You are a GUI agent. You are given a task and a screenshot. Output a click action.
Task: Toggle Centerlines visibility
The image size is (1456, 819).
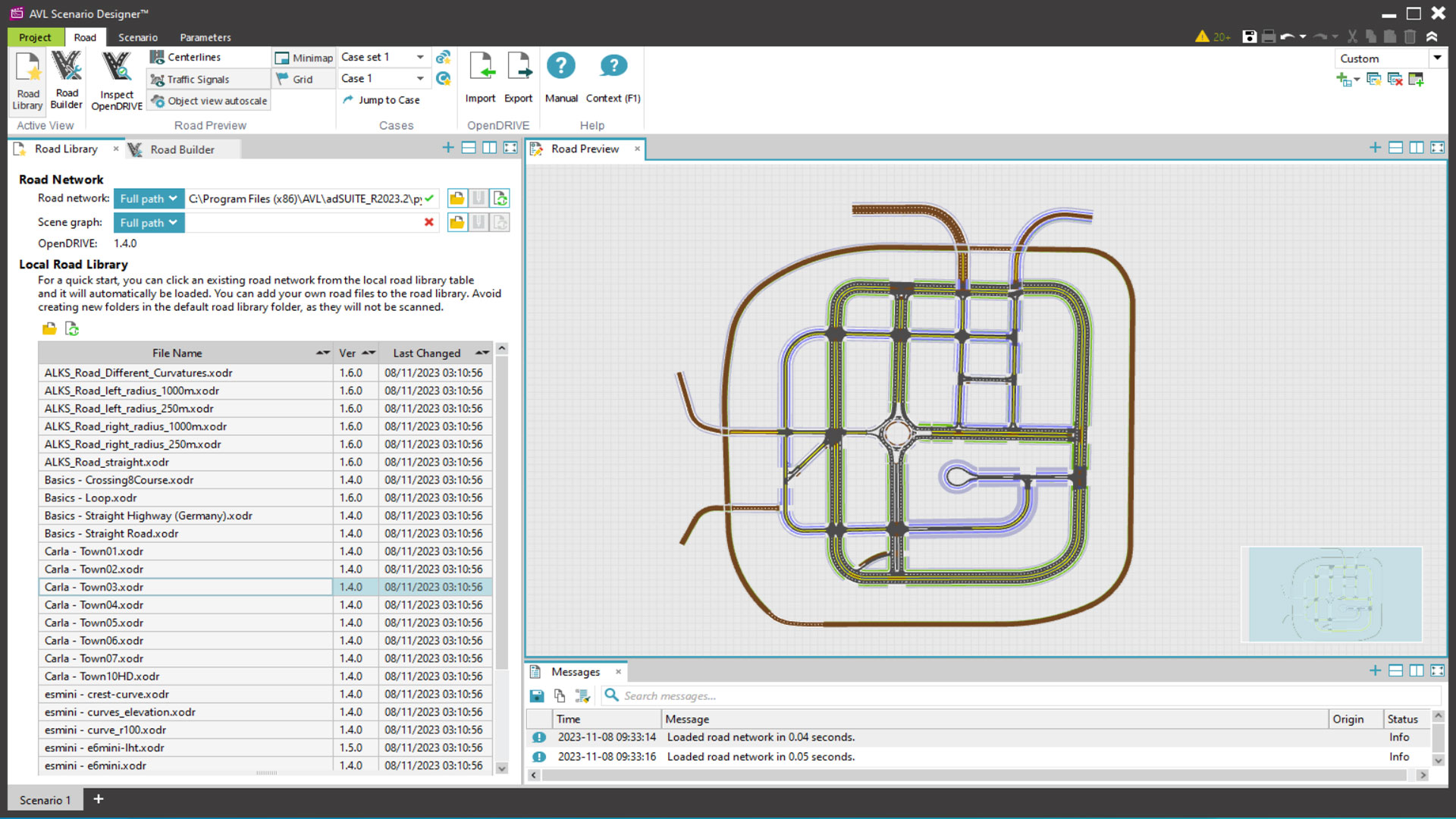tap(186, 57)
